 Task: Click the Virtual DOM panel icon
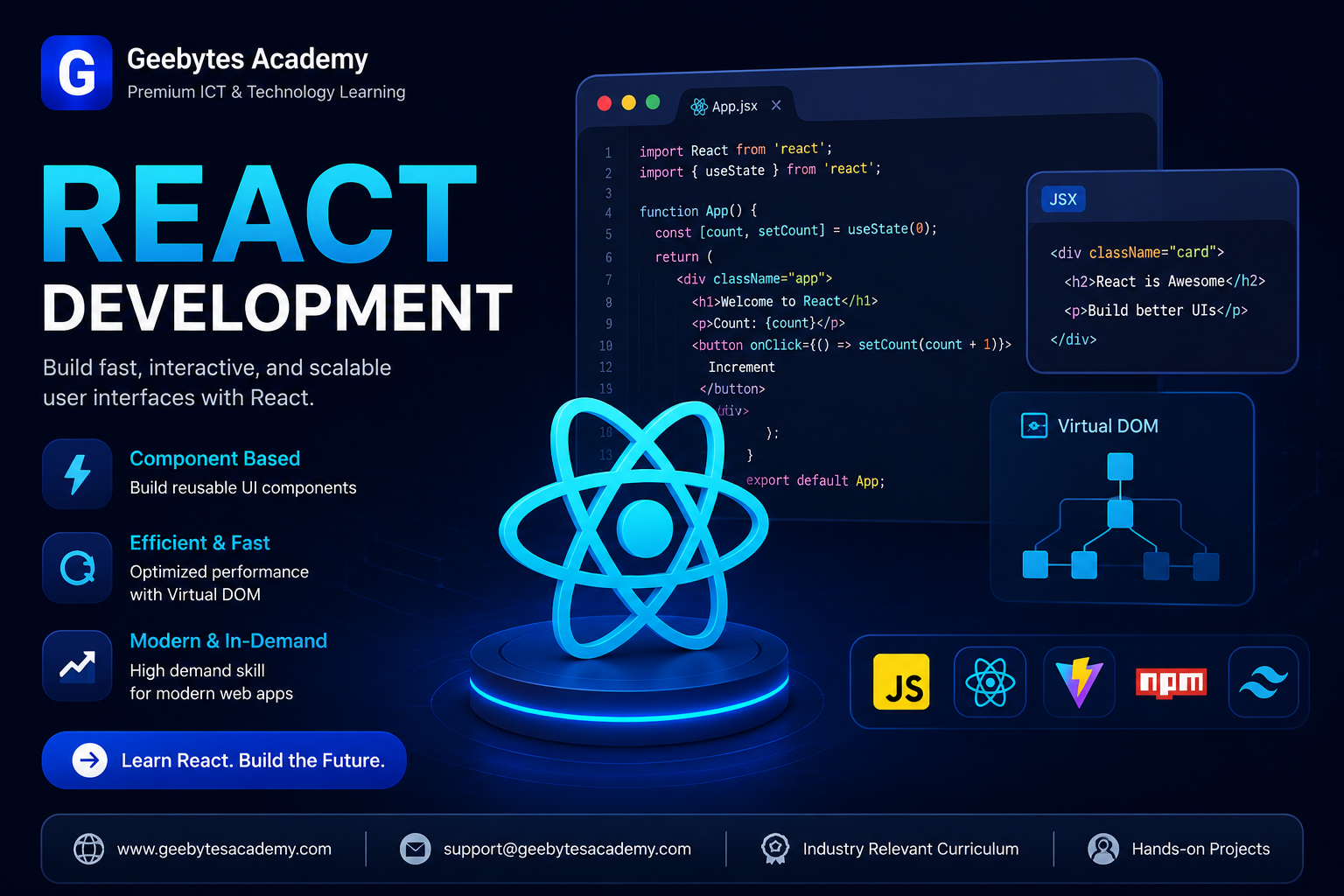coord(1034,426)
